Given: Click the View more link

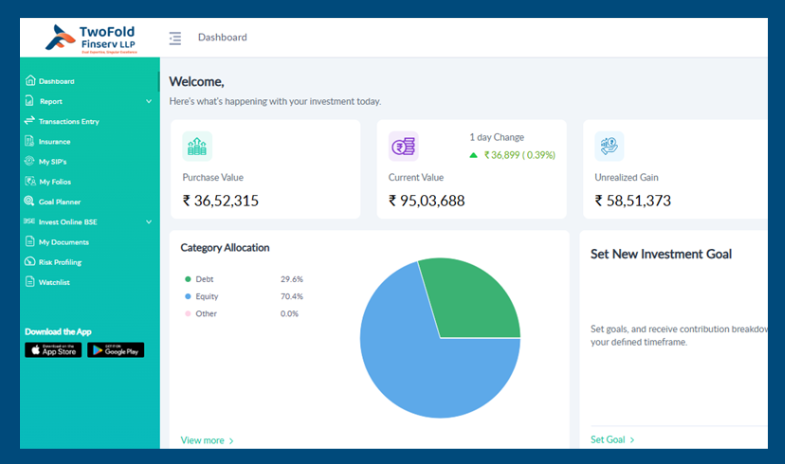Looking at the screenshot, I should pyautogui.click(x=207, y=440).
